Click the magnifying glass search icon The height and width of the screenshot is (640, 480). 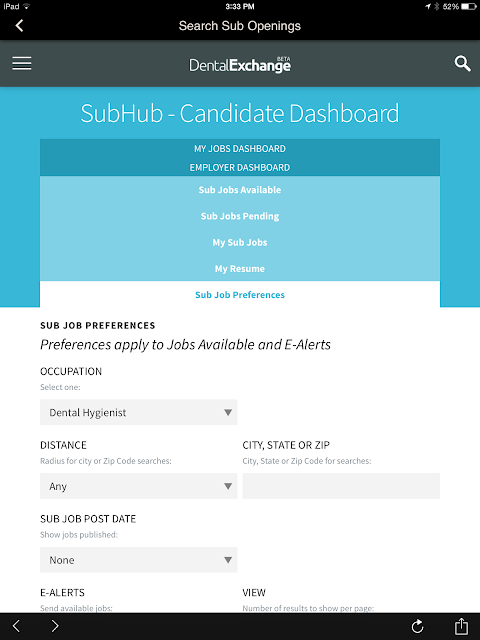click(x=462, y=64)
